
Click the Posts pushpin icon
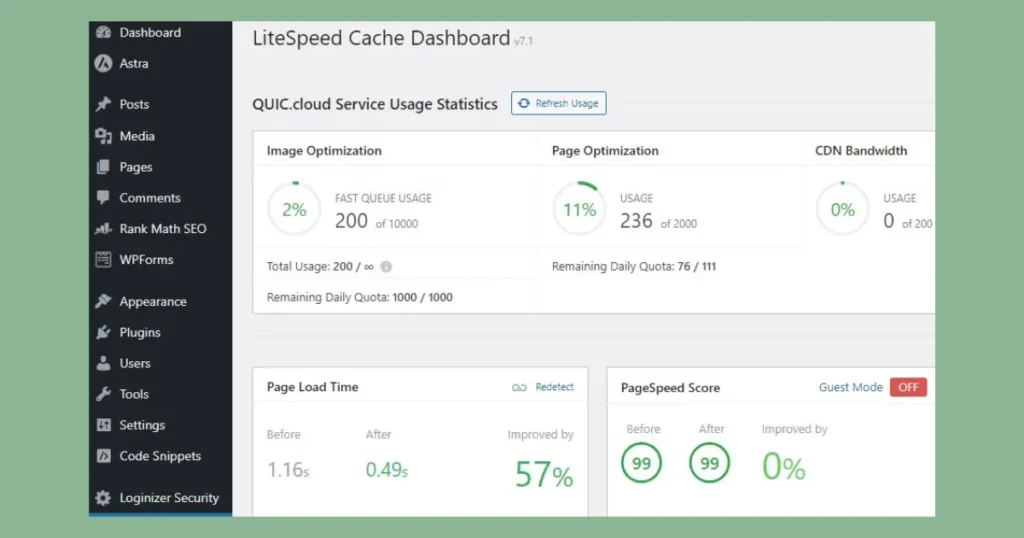103,104
